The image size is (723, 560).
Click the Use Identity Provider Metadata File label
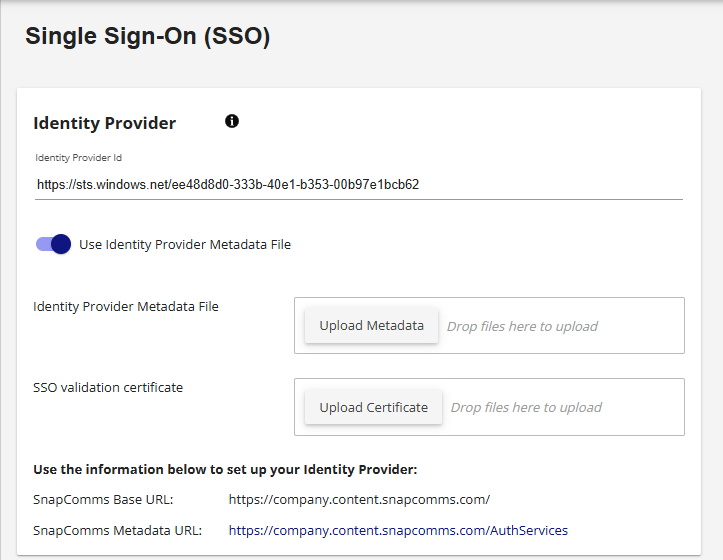185,244
